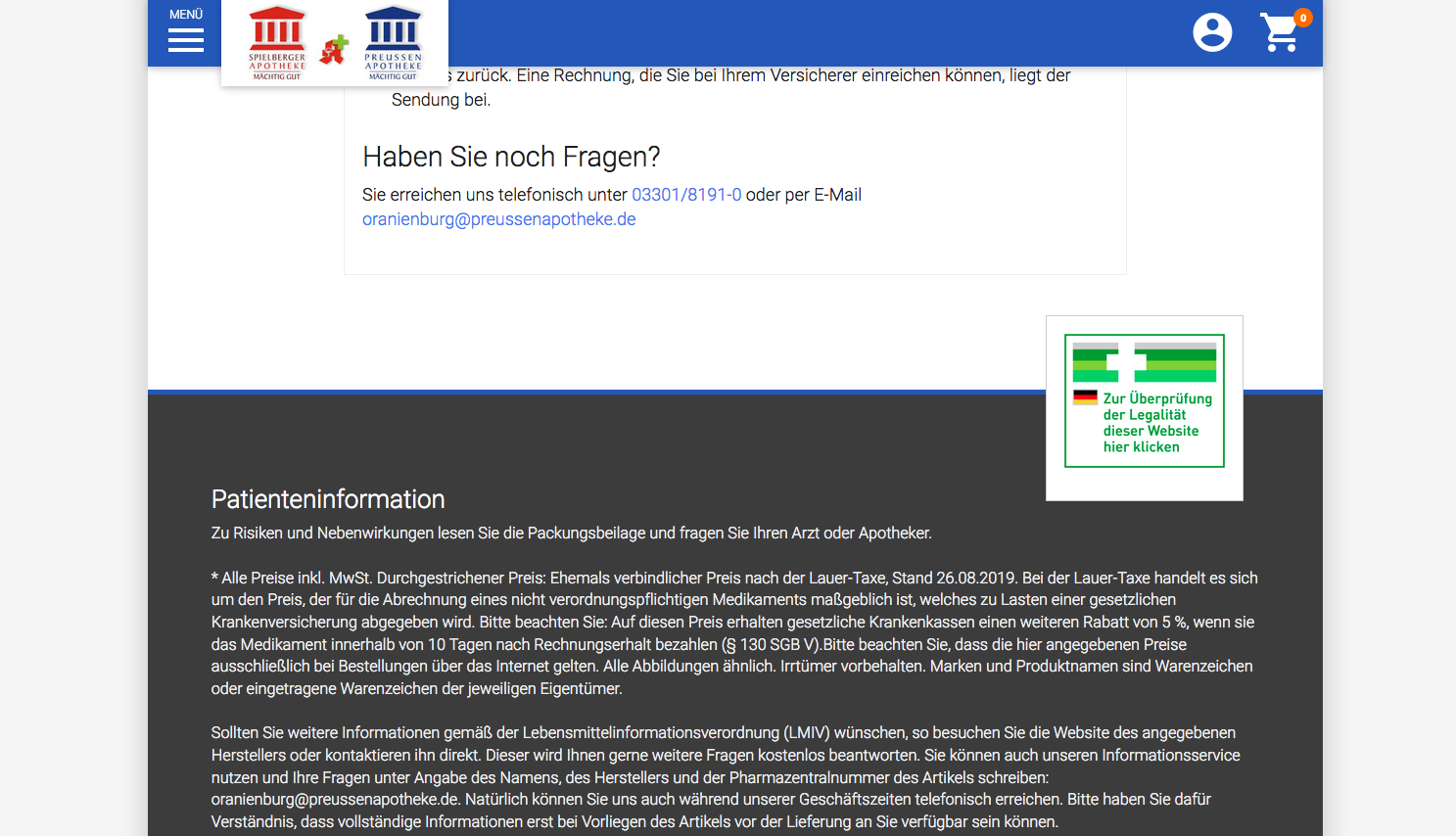Click the 'Zu Risiken und Nebenwirkungen' sentence
The width and height of the screenshot is (1456, 836).
point(571,534)
